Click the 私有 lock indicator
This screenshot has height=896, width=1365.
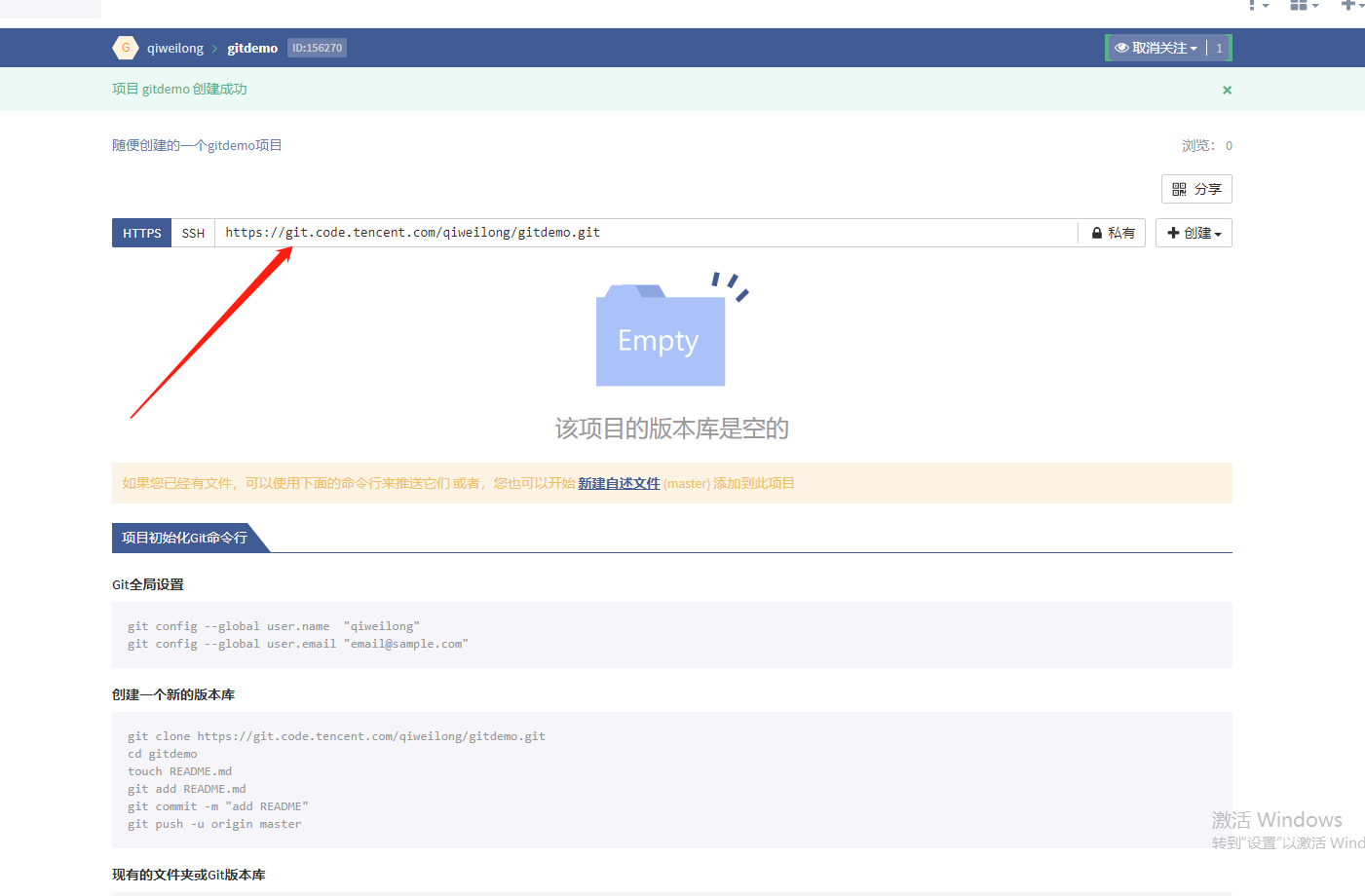tap(1113, 233)
